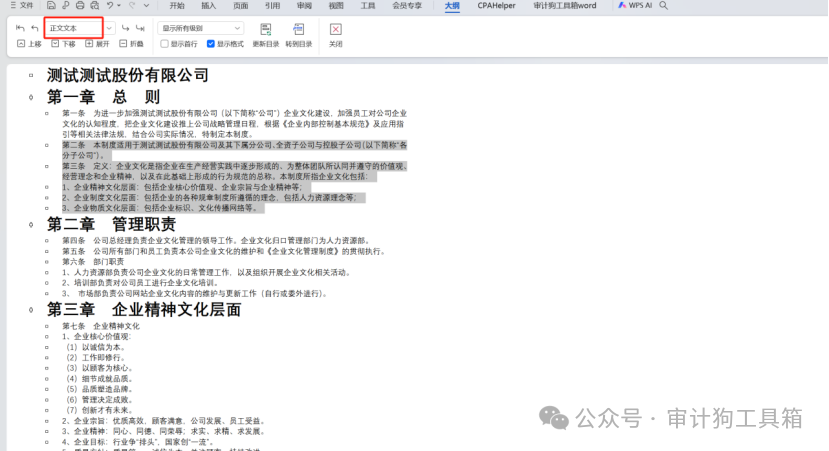The width and height of the screenshot is (829, 451).
Task: Click the Save icon in quick access bar
Action: click(51, 5)
